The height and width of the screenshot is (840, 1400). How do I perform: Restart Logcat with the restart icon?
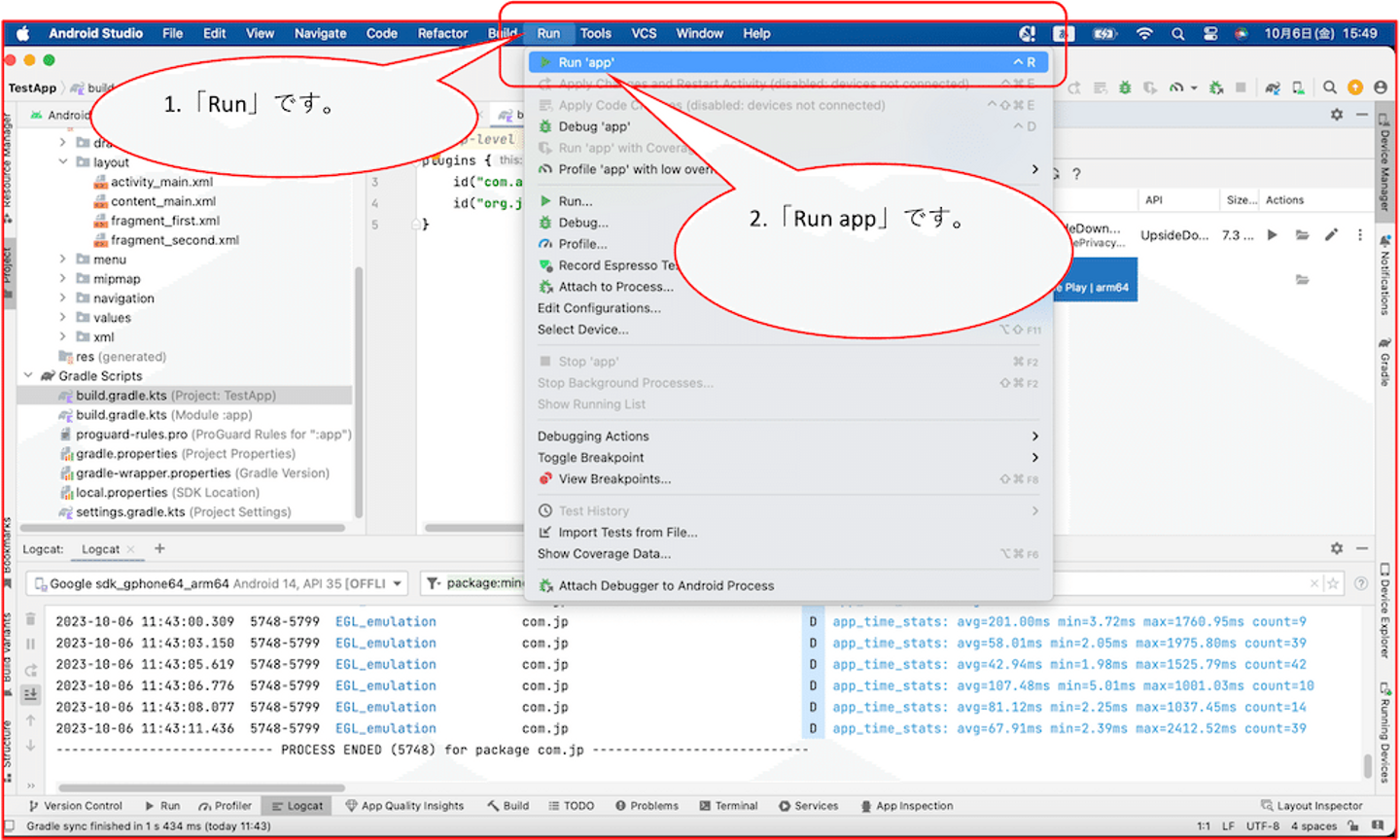click(x=30, y=670)
